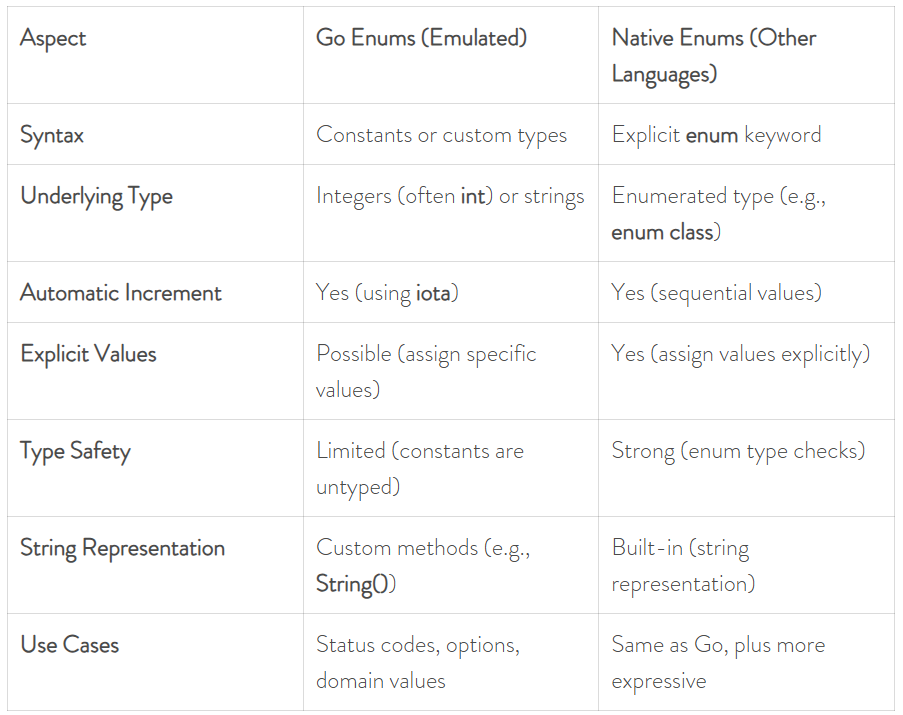Click the Constants or custom types cell
Screen dimensions: 903x715
pos(451,134)
